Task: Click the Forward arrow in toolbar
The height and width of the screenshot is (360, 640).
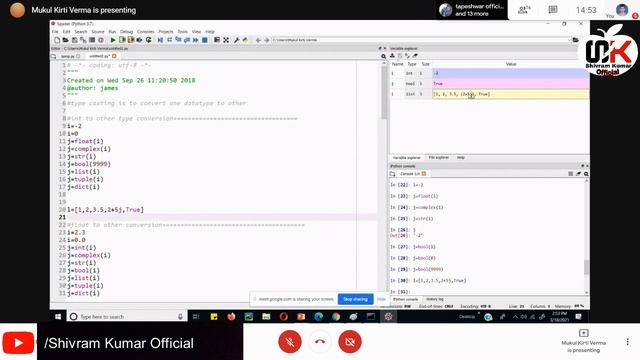Action: [x=267, y=40]
